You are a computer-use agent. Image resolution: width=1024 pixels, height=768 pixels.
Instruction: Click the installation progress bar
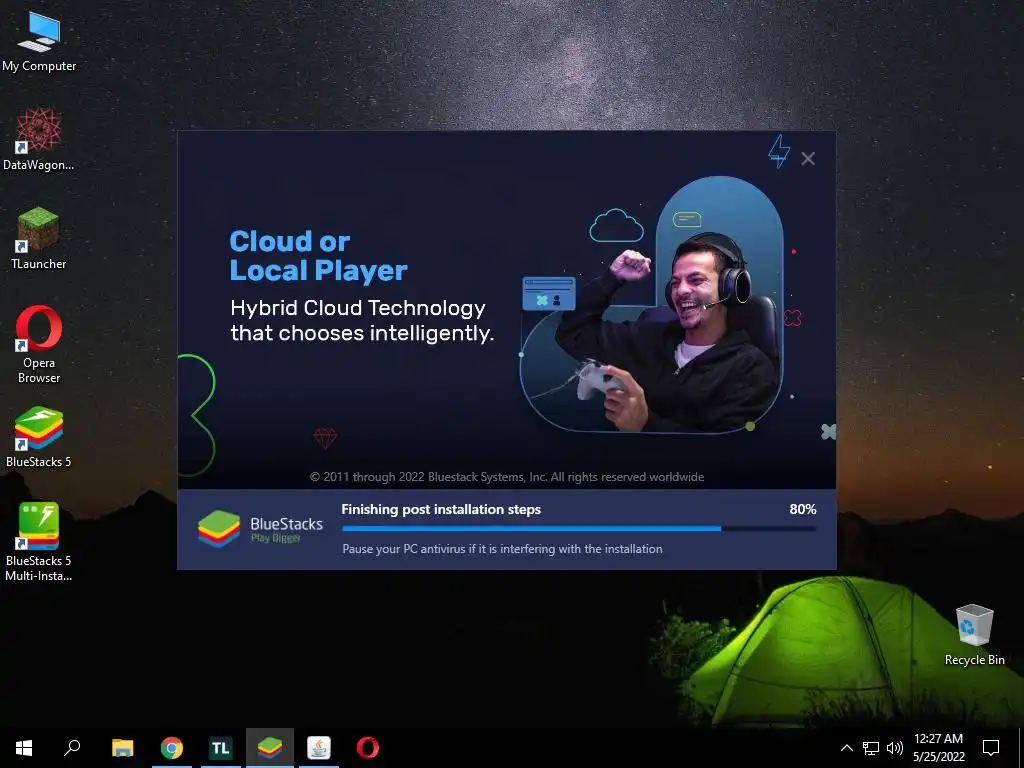point(579,528)
